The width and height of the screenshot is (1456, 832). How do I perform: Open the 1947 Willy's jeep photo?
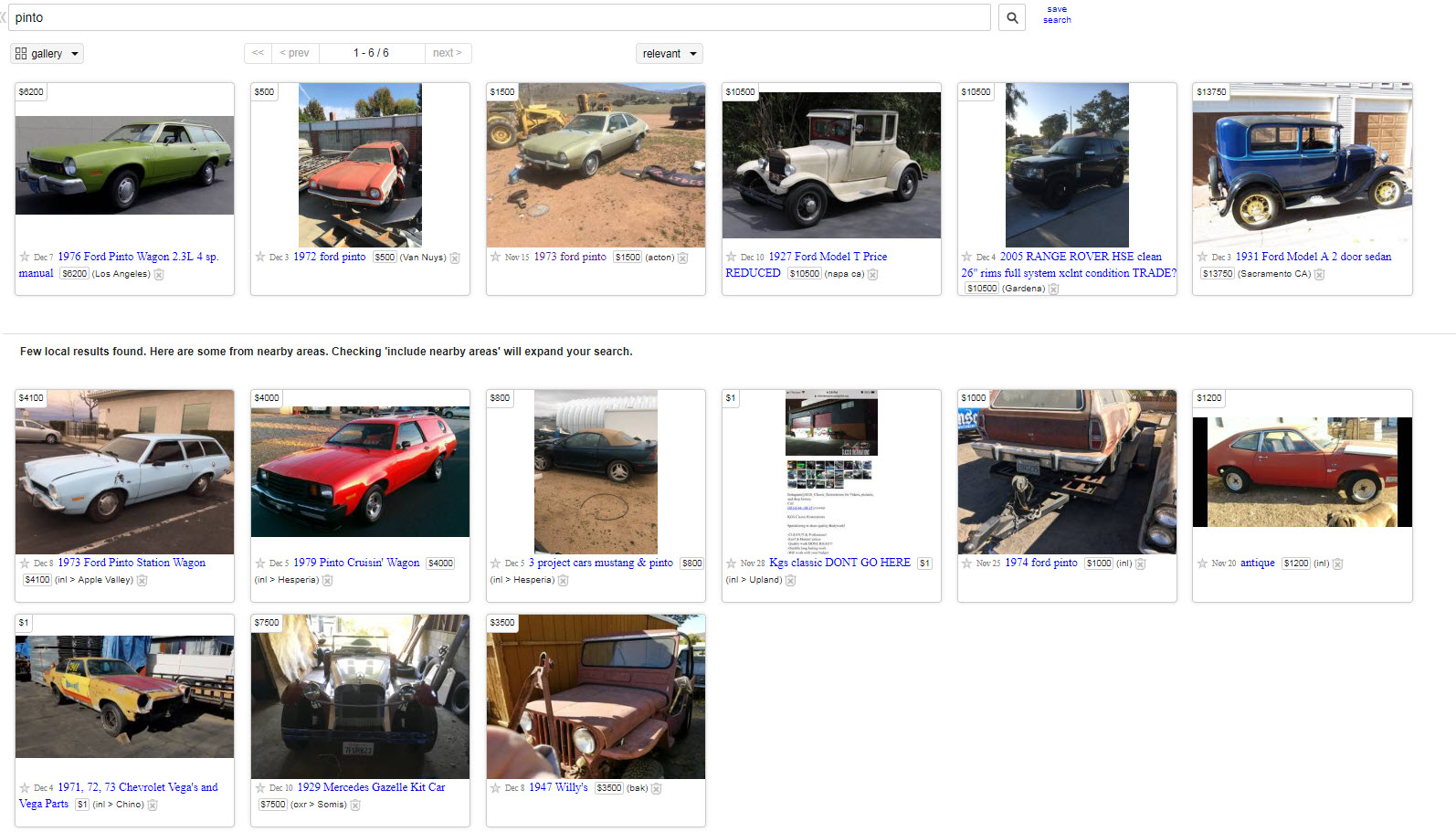coord(596,697)
